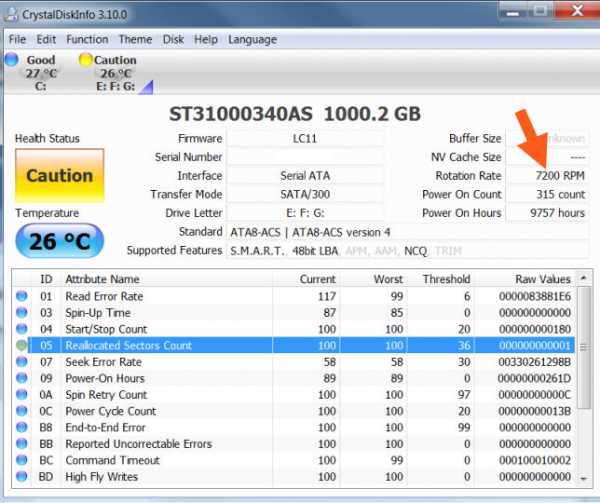Select the High Fly Writes row
600x503 pixels.
point(293,477)
